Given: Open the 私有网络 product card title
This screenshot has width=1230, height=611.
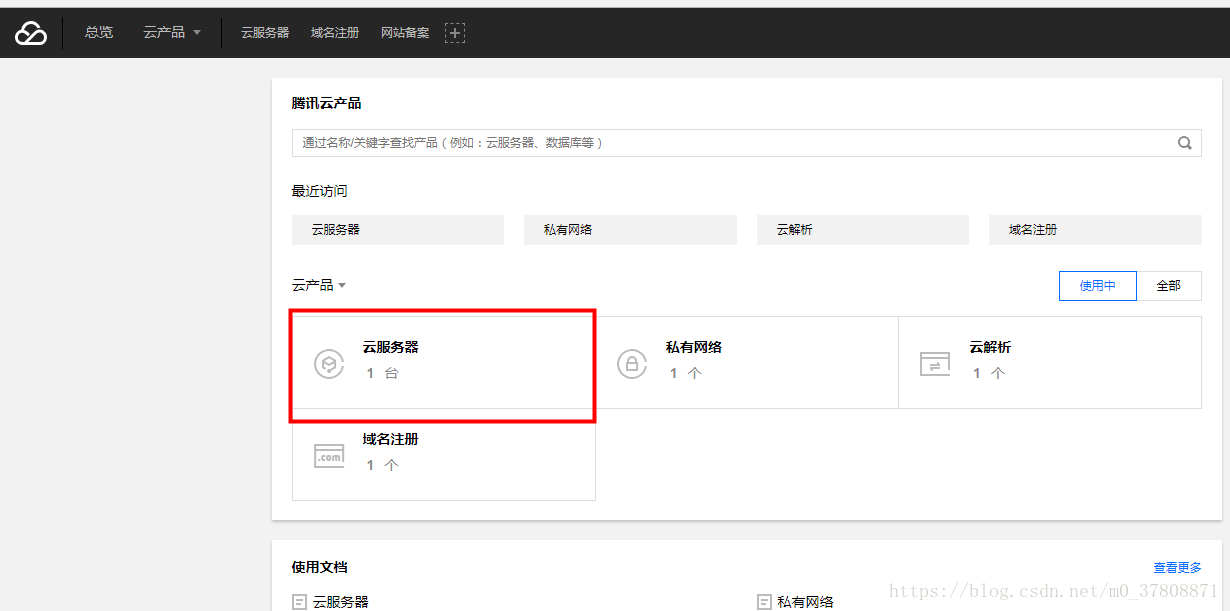Looking at the screenshot, I should [x=694, y=347].
